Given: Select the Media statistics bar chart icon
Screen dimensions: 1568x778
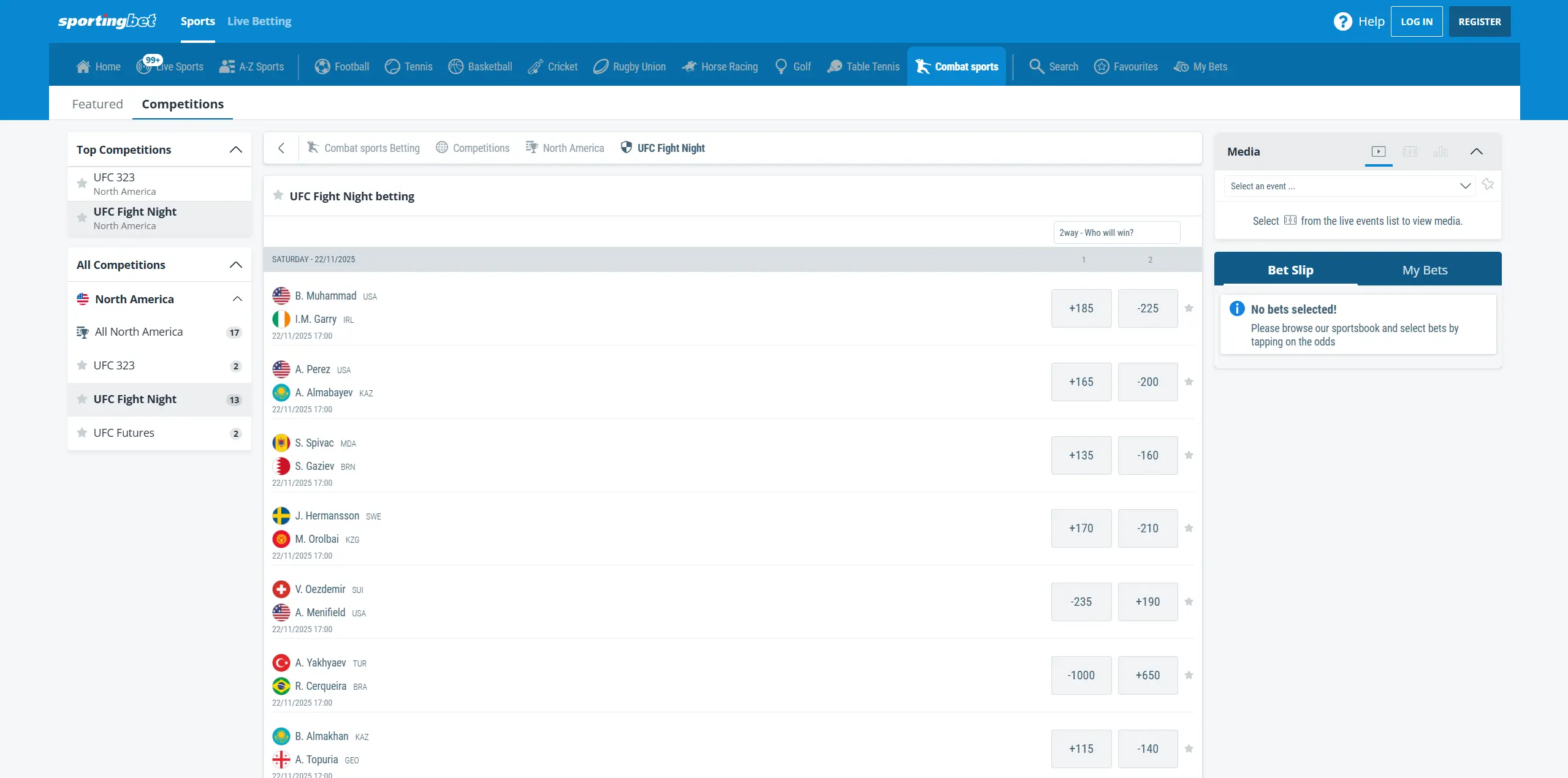Looking at the screenshot, I should point(1441,151).
